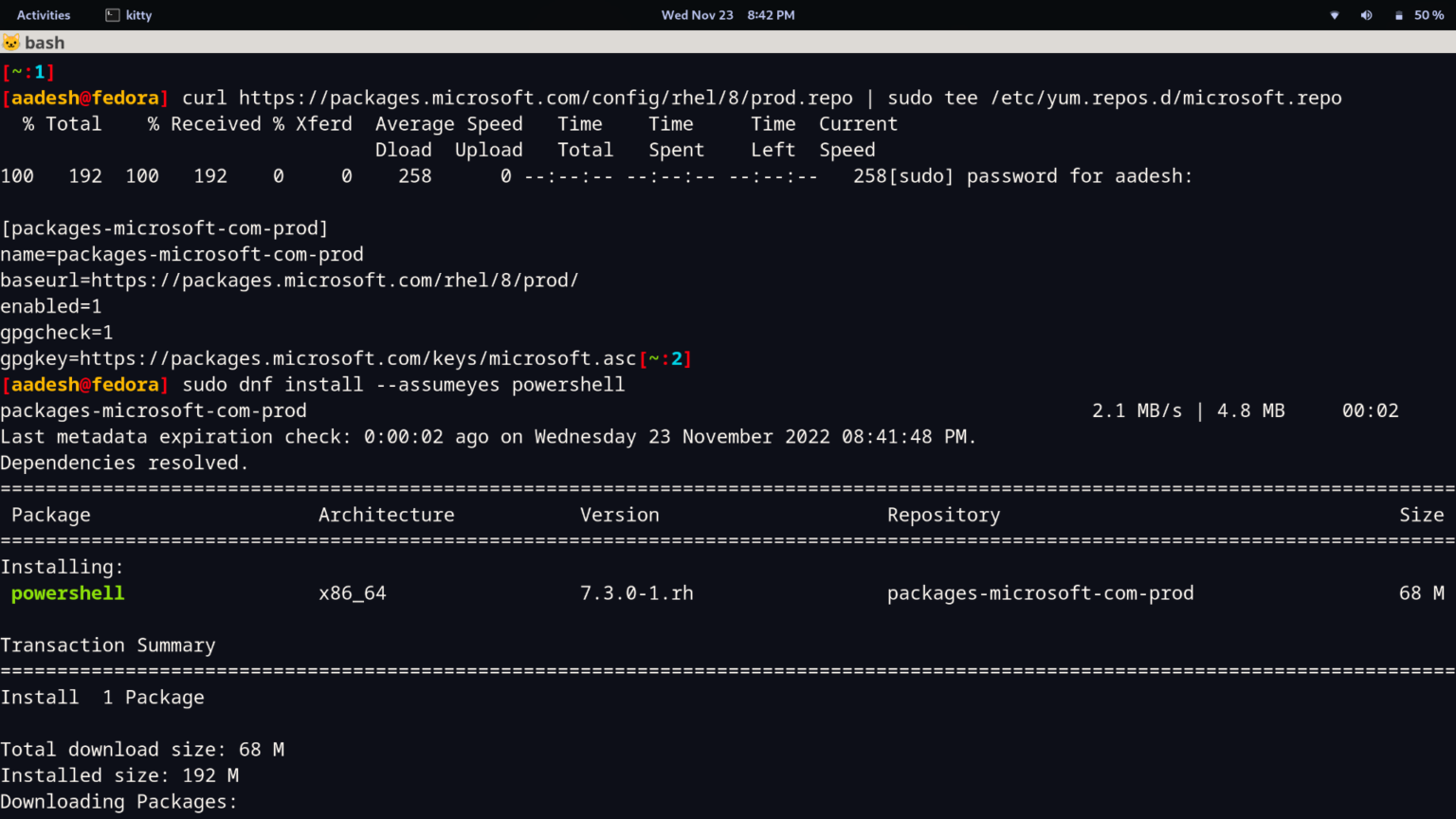Image resolution: width=1456 pixels, height=819 pixels.
Task: Click the Repository column header
Action: tap(943, 515)
